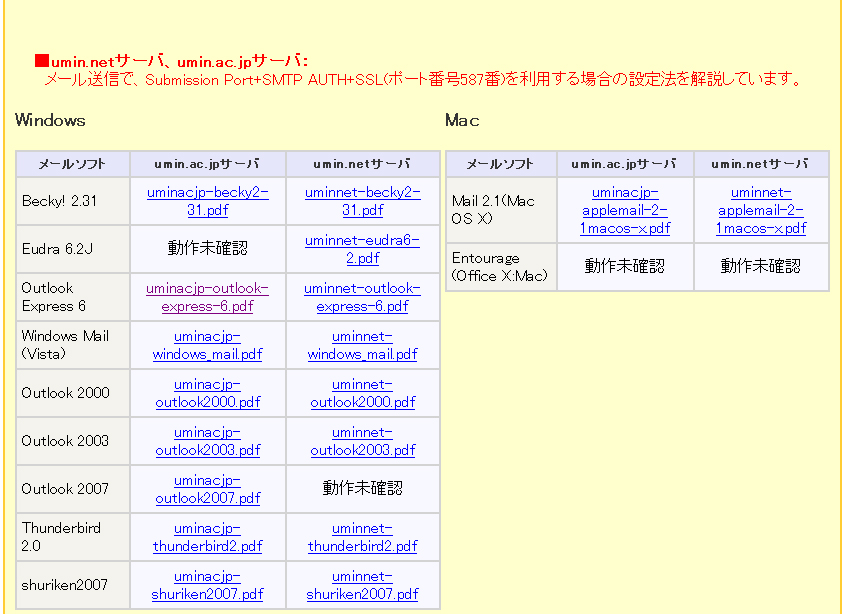Click Windows table umin.ac.jpサーバ header
846x614 pixels.
(x=207, y=164)
